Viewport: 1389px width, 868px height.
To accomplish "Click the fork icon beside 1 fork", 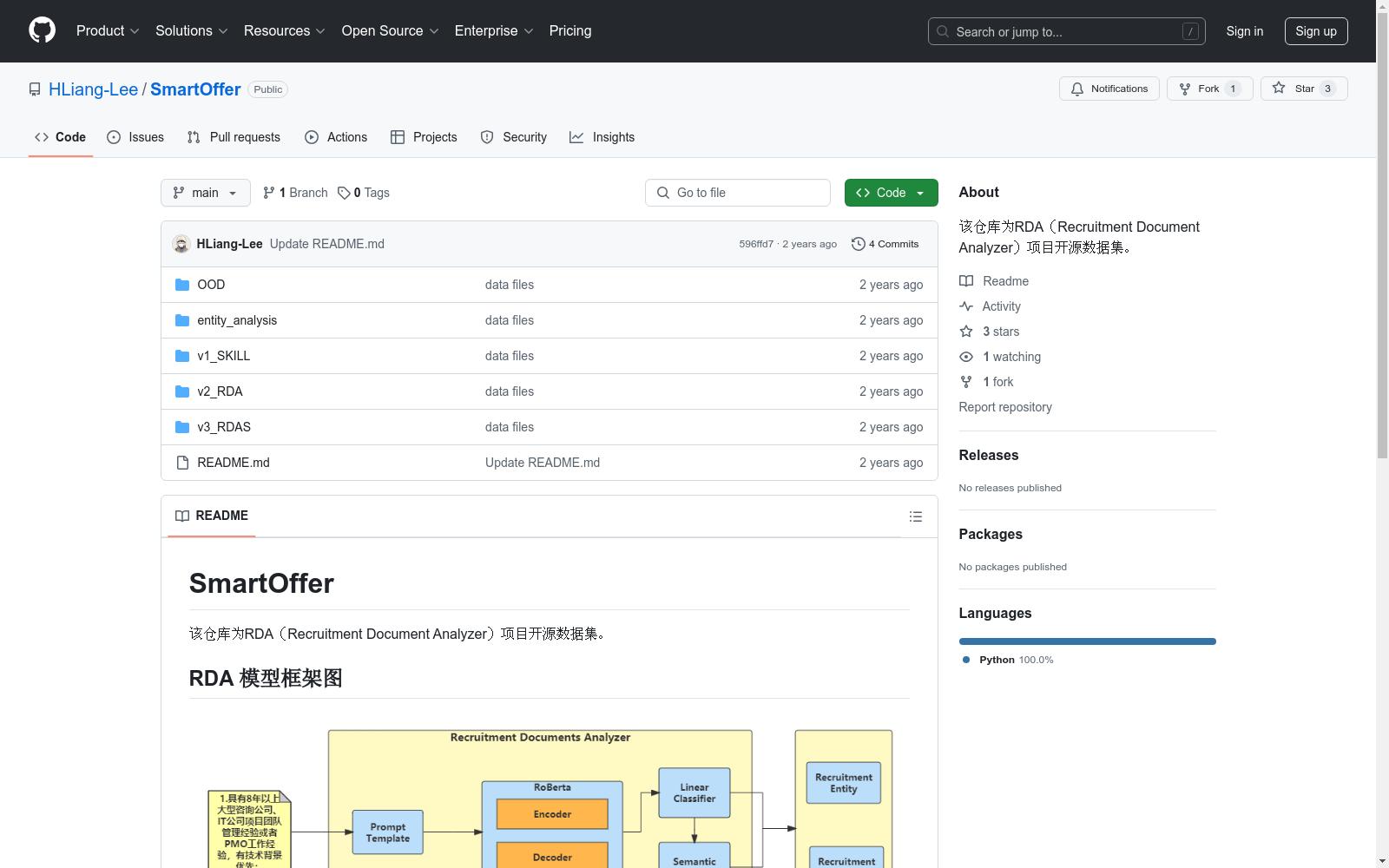I will pyautogui.click(x=966, y=382).
